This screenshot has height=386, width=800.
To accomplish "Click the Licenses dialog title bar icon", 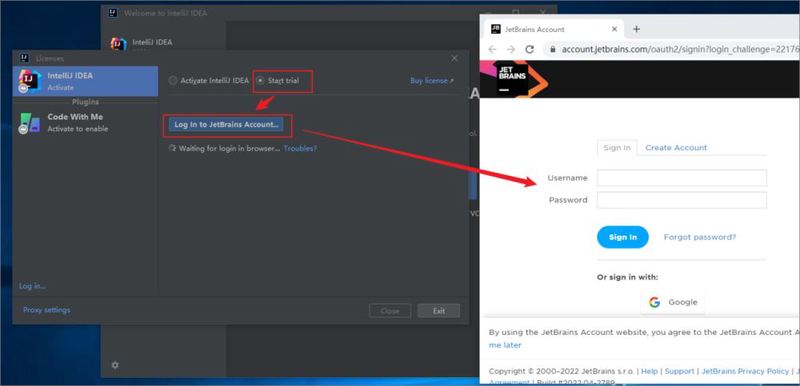I will point(23,58).
